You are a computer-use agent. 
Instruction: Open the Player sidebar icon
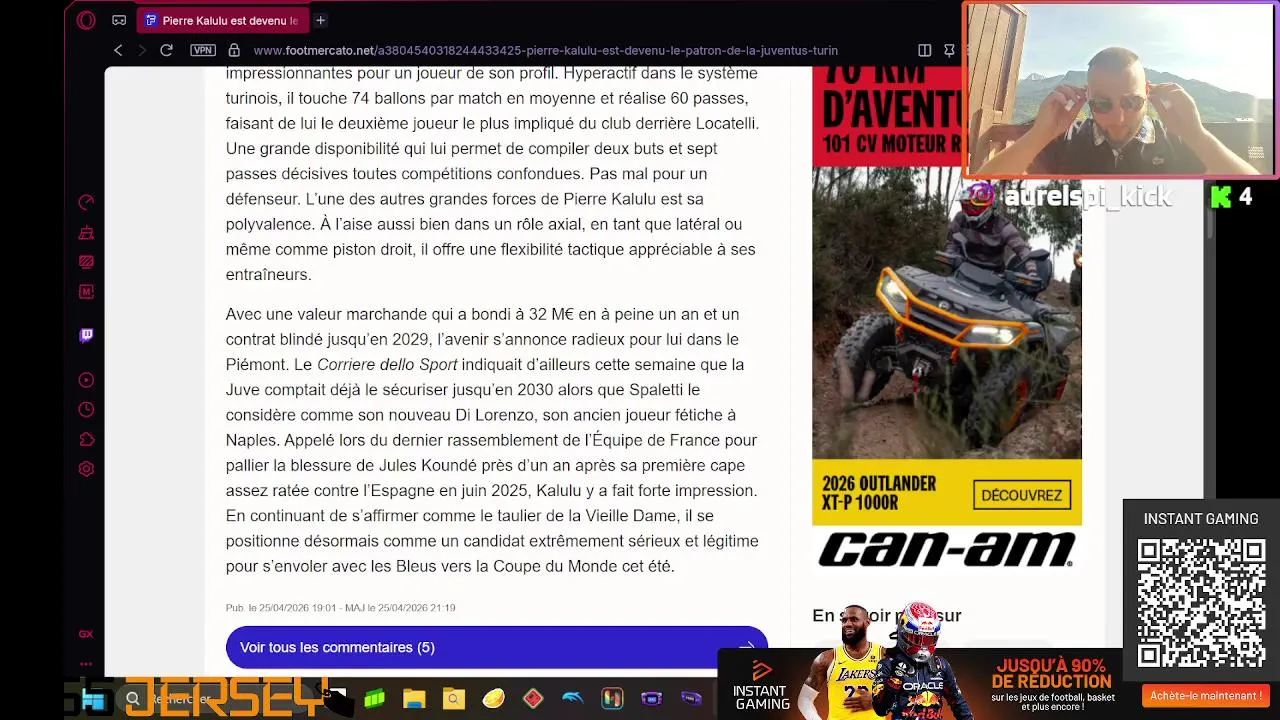(86, 380)
